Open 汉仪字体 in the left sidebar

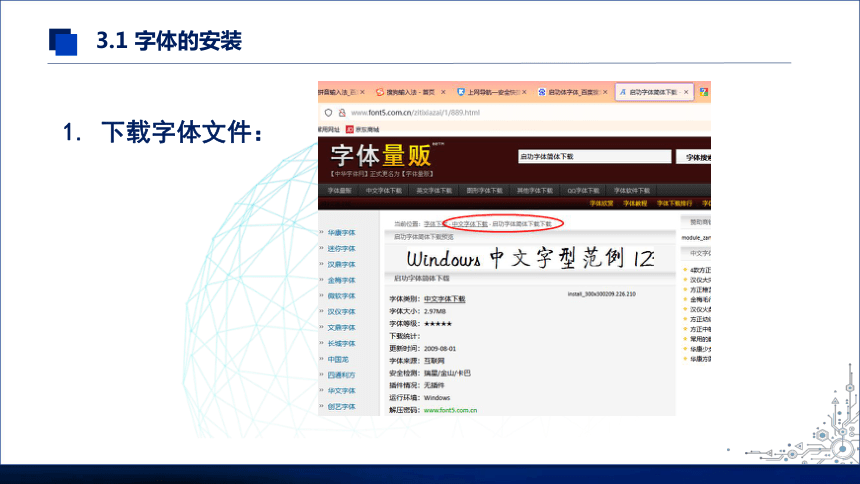coord(342,312)
